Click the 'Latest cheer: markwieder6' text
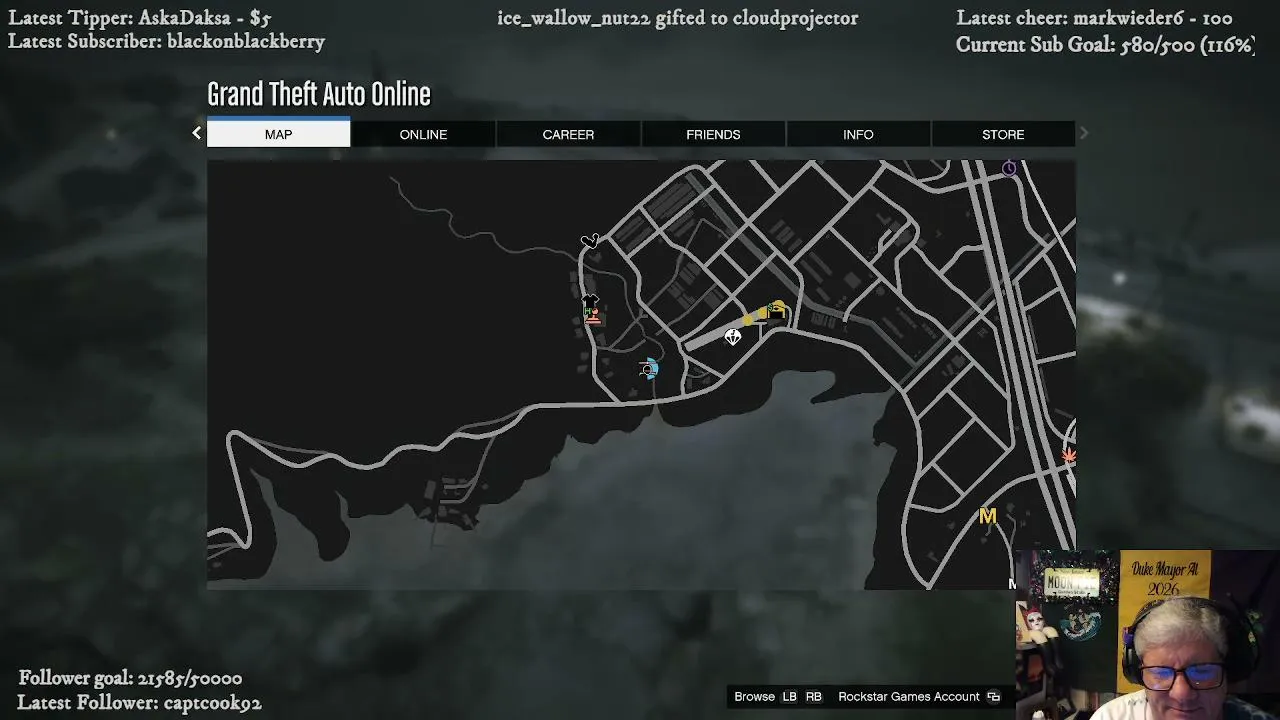The width and height of the screenshot is (1280, 720). coord(1094,18)
